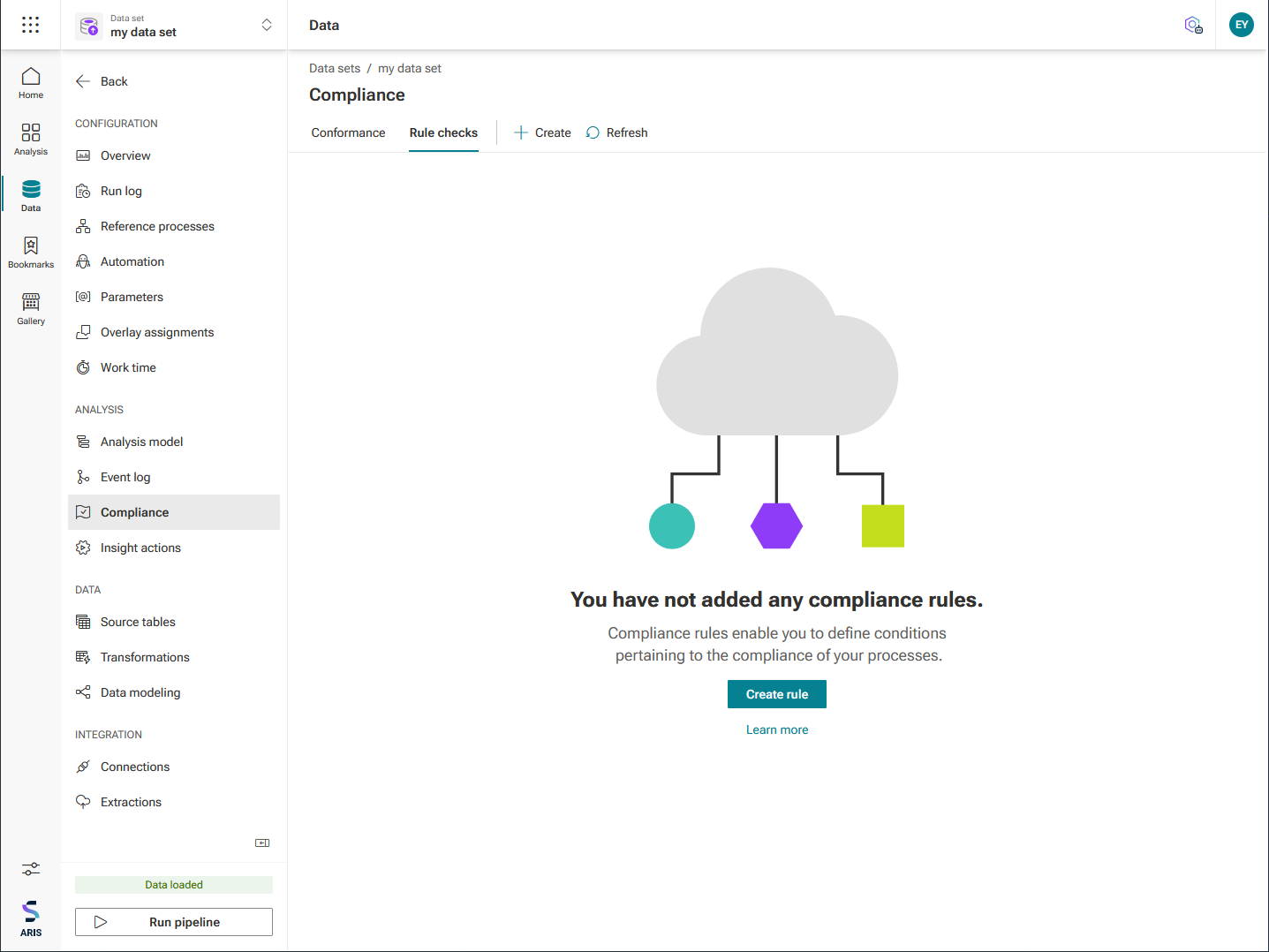The width and height of the screenshot is (1269, 952).
Task: Open the app launcher grid icon
Action: tap(31, 25)
